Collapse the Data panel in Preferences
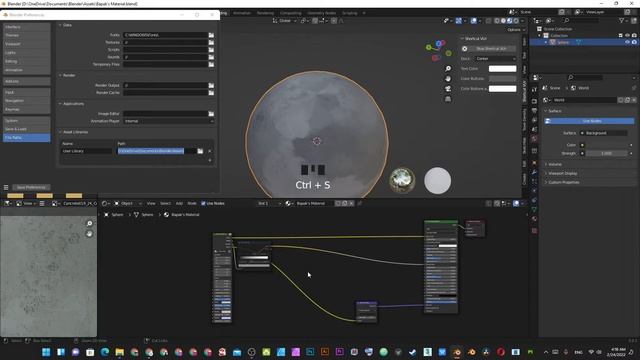The image size is (640, 360). (60, 25)
